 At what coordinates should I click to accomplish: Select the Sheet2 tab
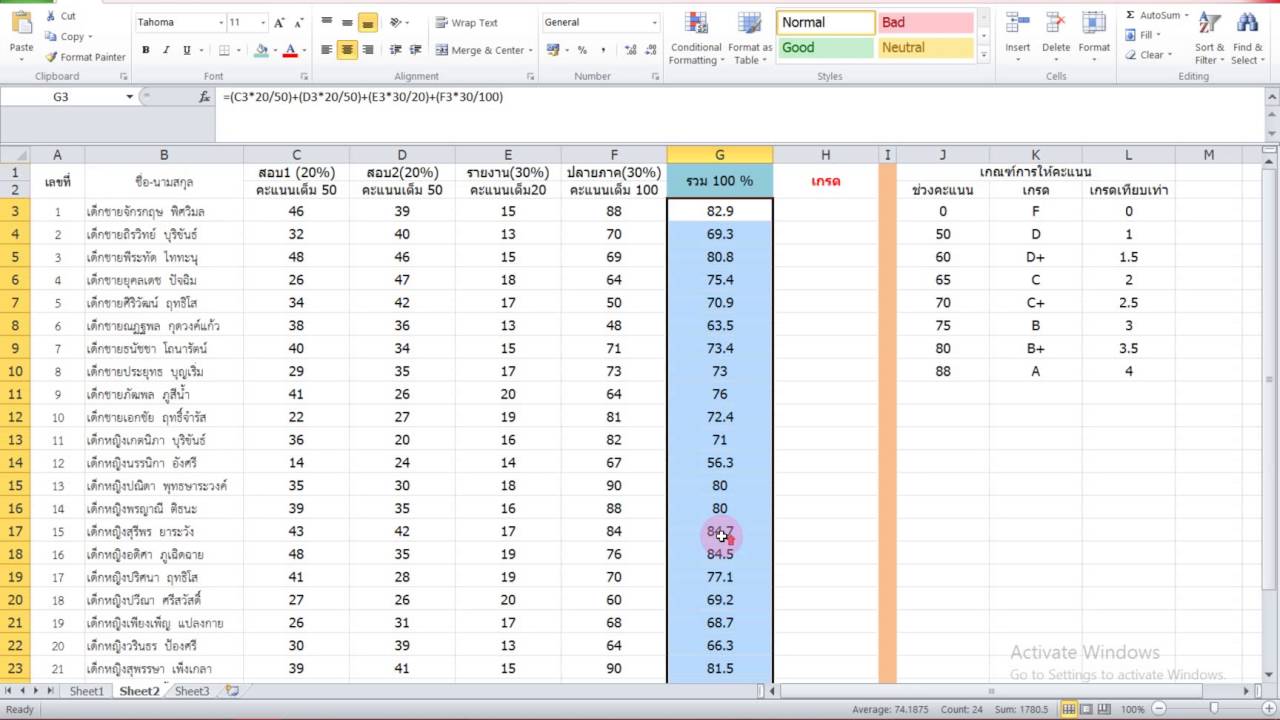click(x=139, y=691)
